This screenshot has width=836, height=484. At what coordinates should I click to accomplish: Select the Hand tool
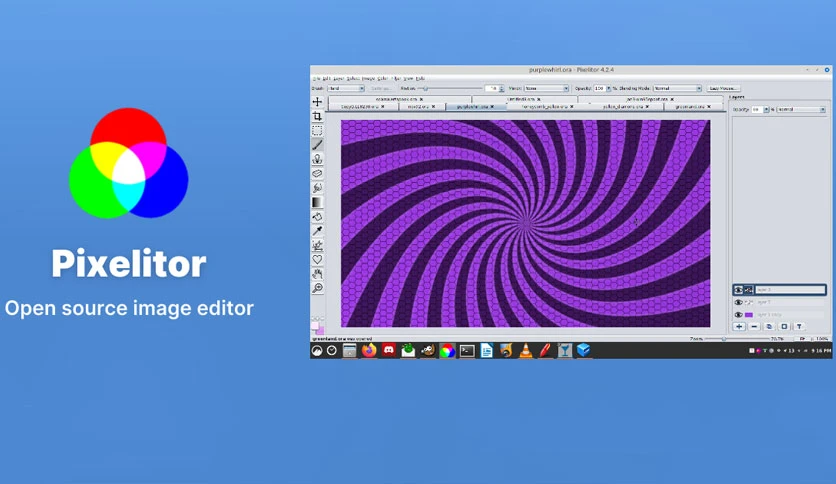(x=317, y=274)
